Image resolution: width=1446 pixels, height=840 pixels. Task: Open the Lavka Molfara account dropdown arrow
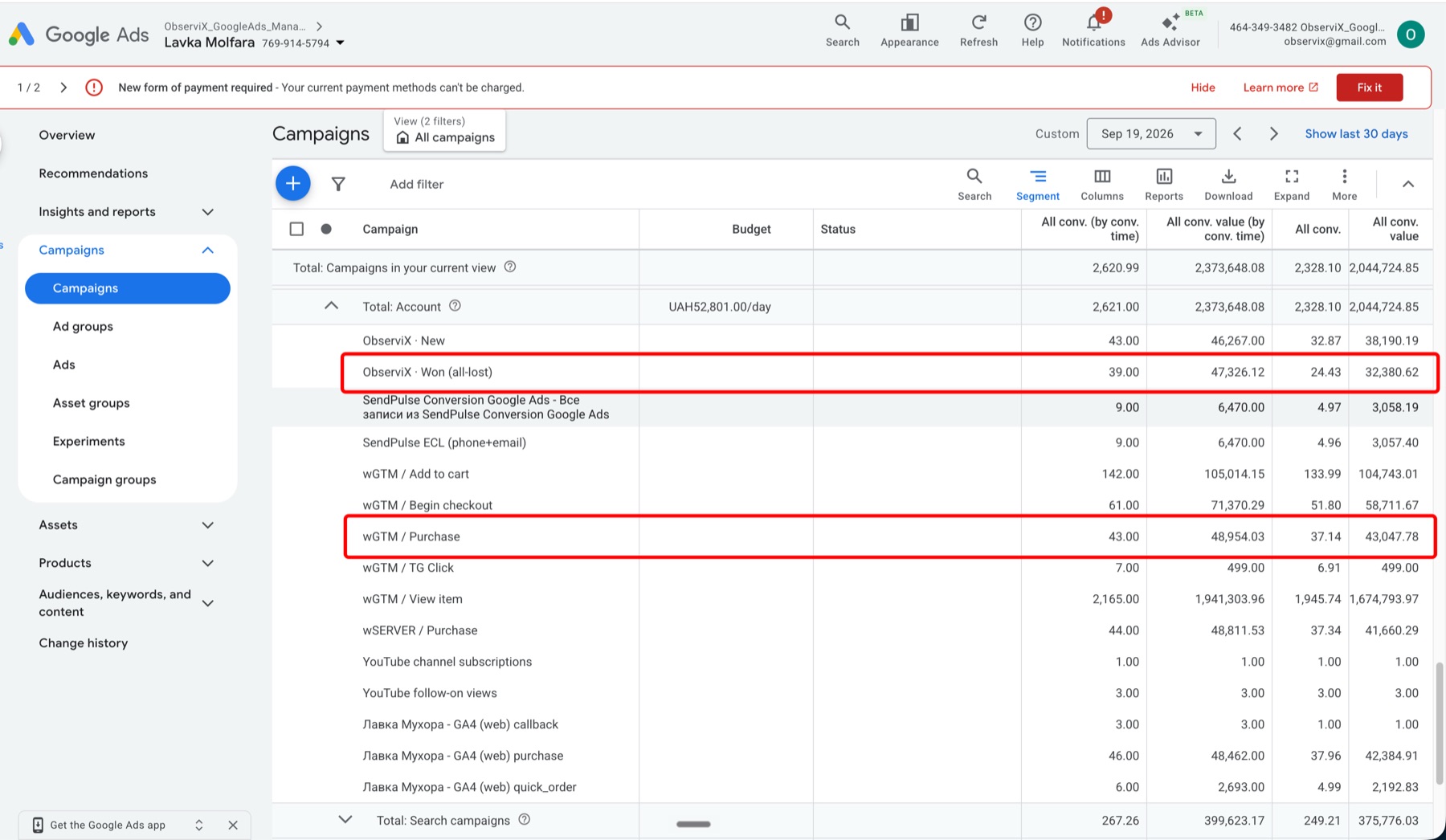click(341, 43)
